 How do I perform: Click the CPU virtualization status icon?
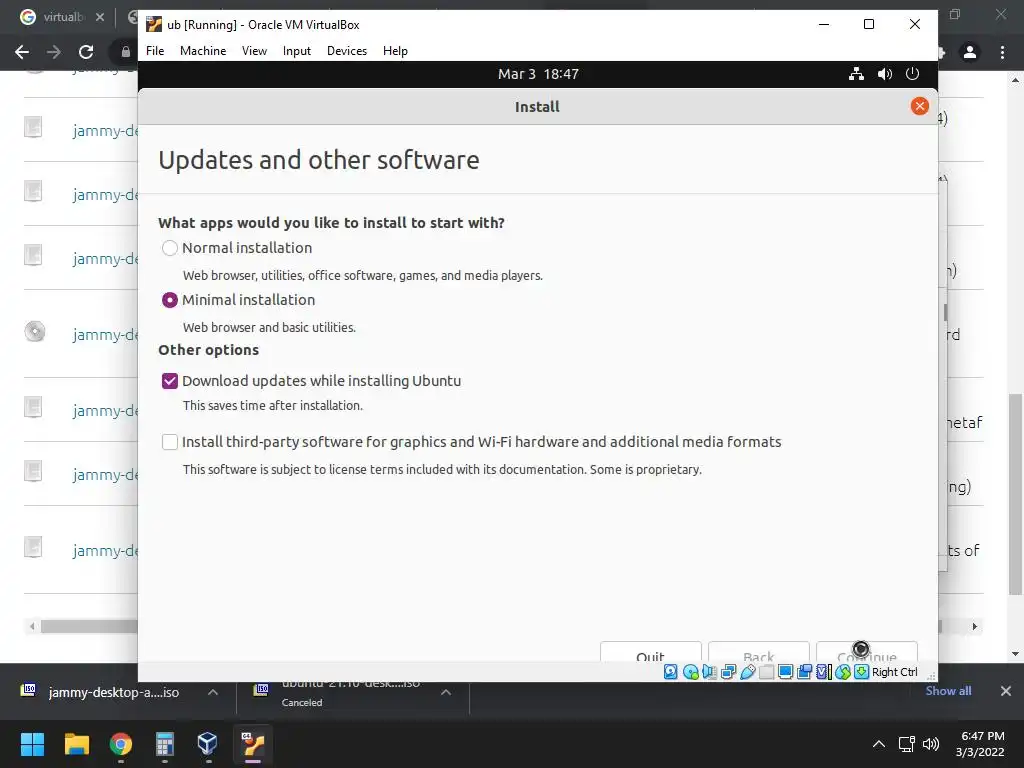[824, 672]
